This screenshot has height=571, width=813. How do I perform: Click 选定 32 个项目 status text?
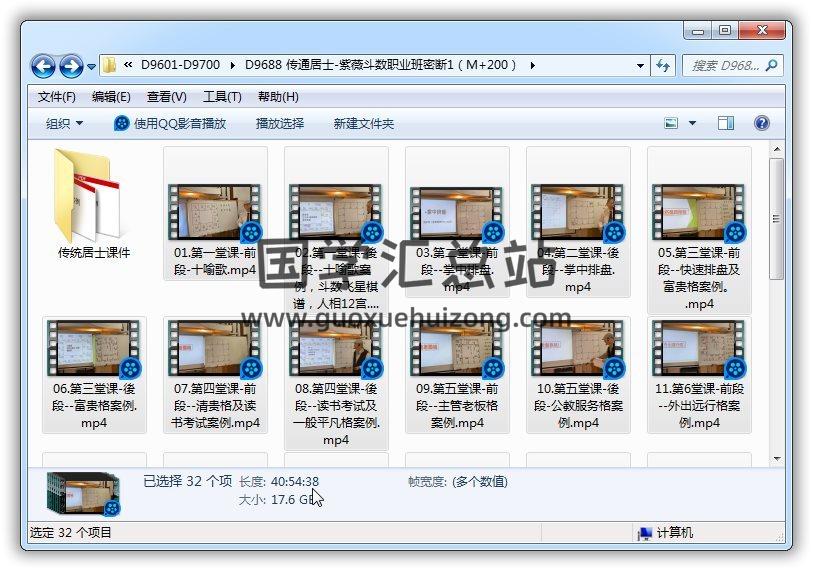point(71,533)
